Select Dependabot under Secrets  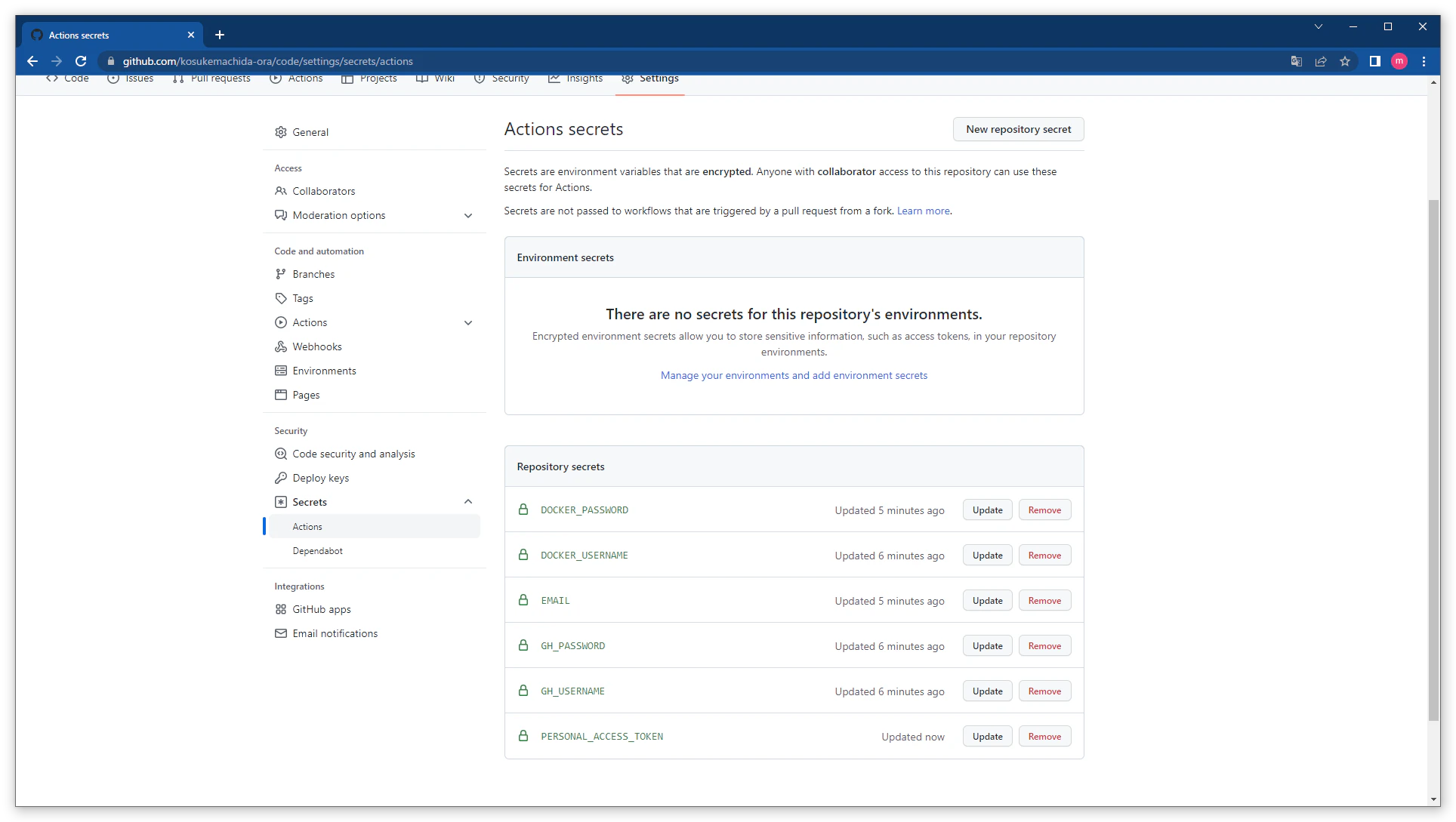click(318, 551)
